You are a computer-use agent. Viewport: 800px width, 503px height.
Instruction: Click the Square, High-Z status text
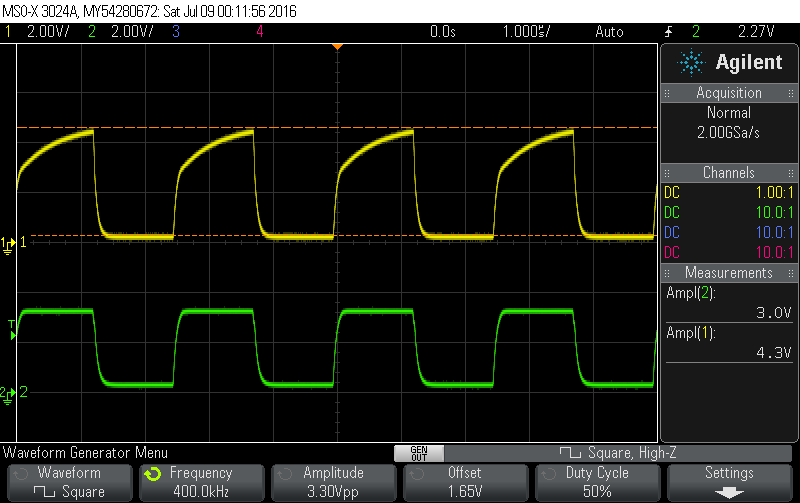point(632,452)
